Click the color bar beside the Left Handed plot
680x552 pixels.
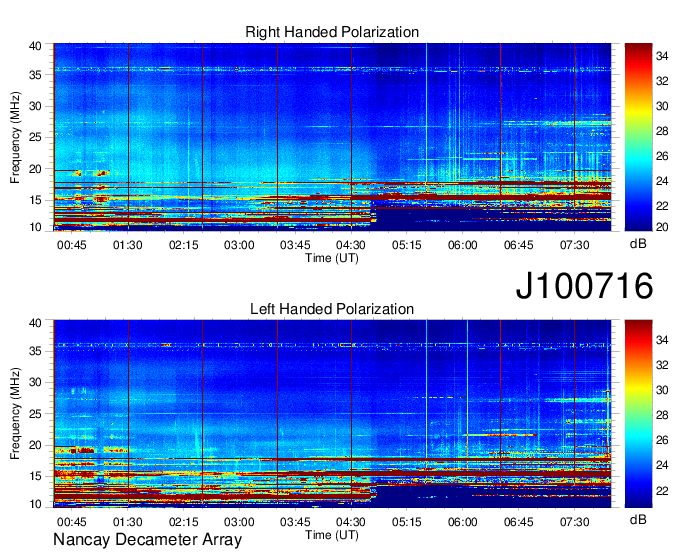[638, 414]
